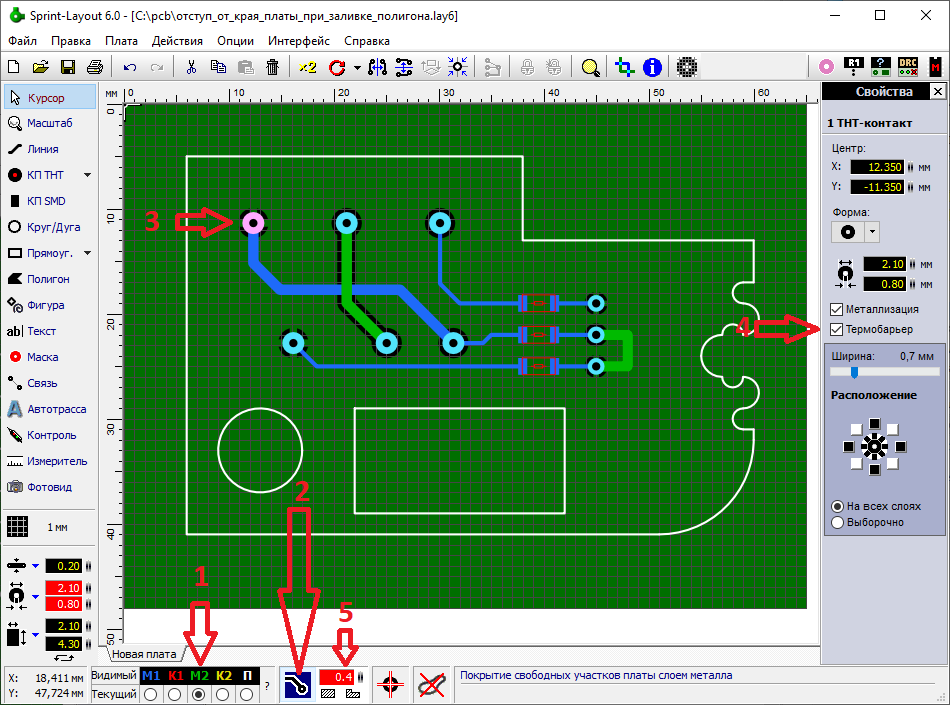Click the Rotate icon in toolbar

336,67
